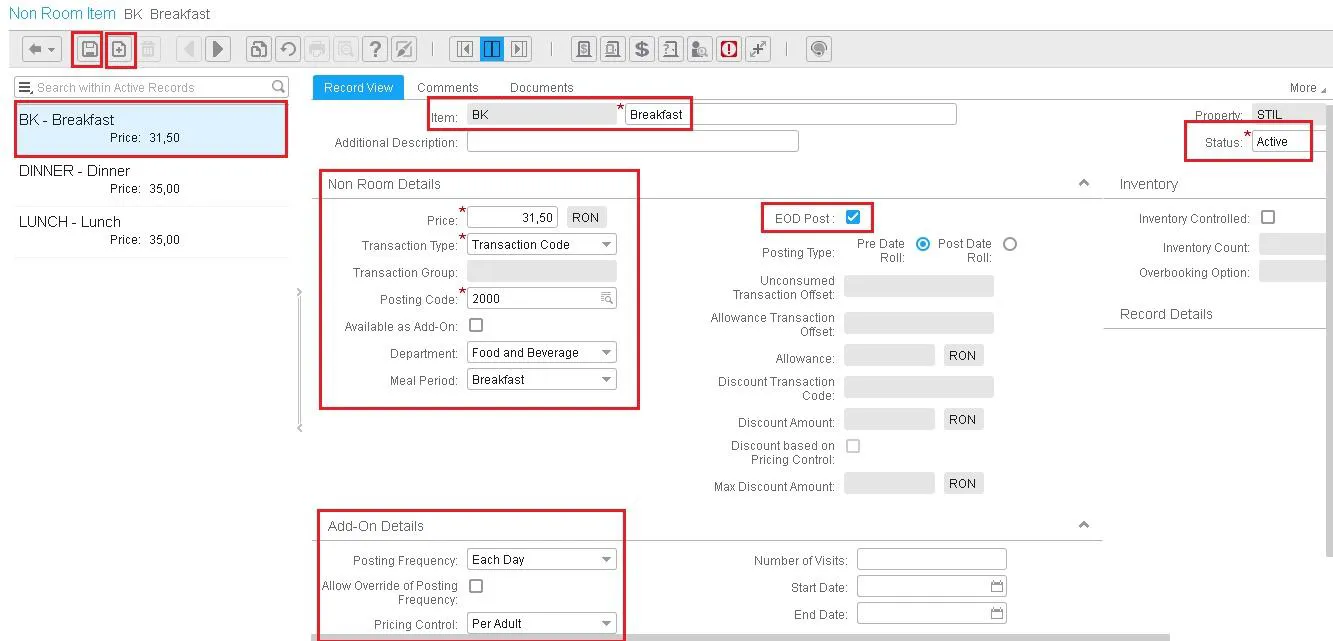1333x641 pixels.
Task: Open the Pricing Control dropdown
Action: point(542,623)
